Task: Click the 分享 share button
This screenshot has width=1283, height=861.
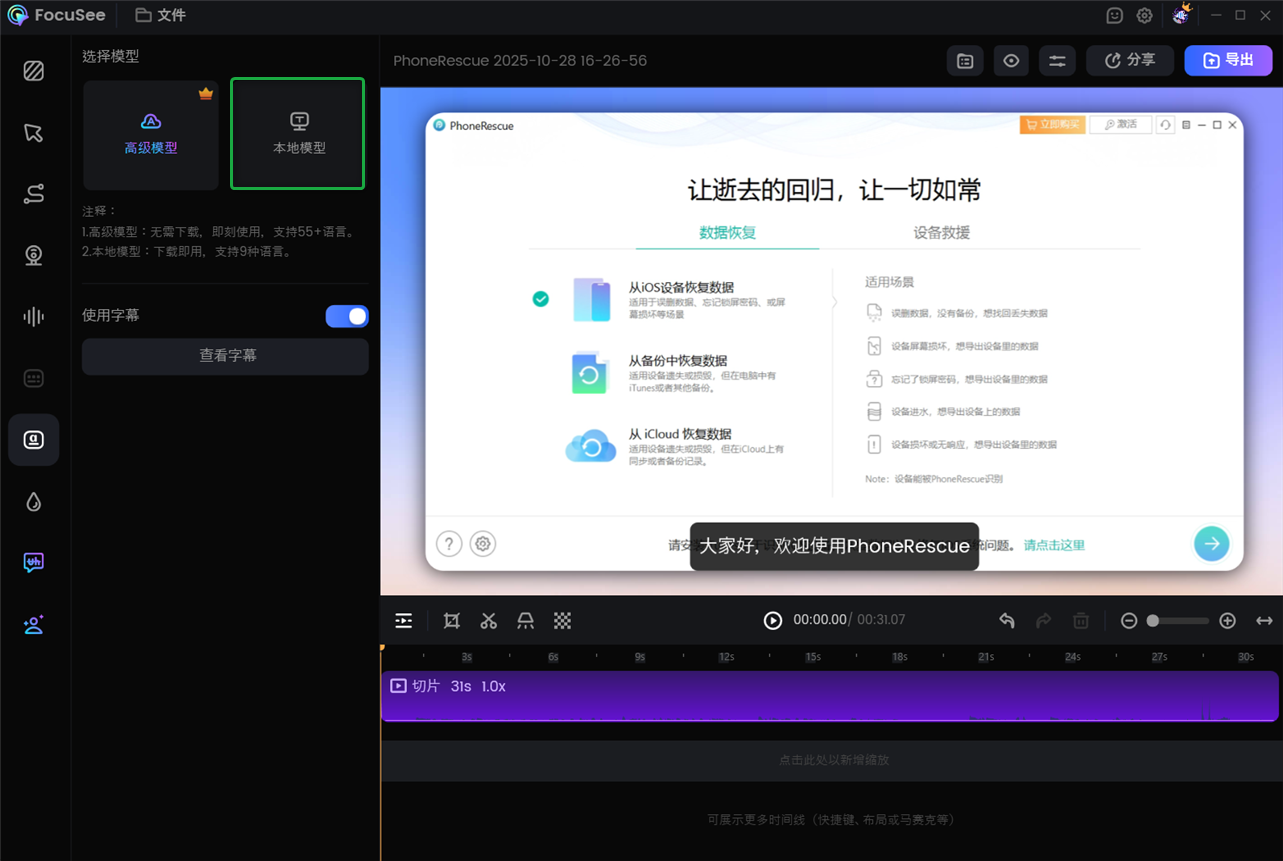Action: coord(1130,61)
